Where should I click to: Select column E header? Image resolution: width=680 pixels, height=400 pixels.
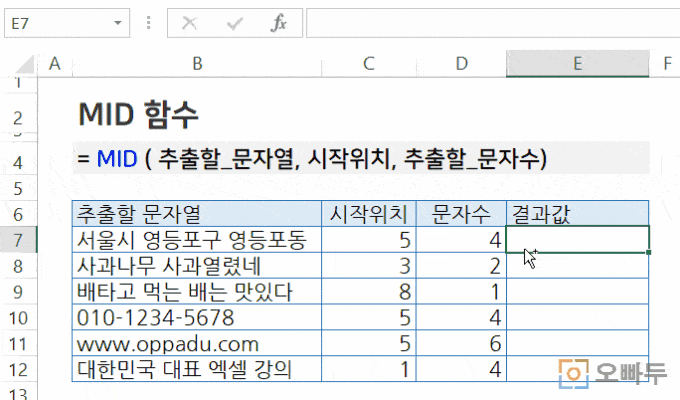click(578, 64)
